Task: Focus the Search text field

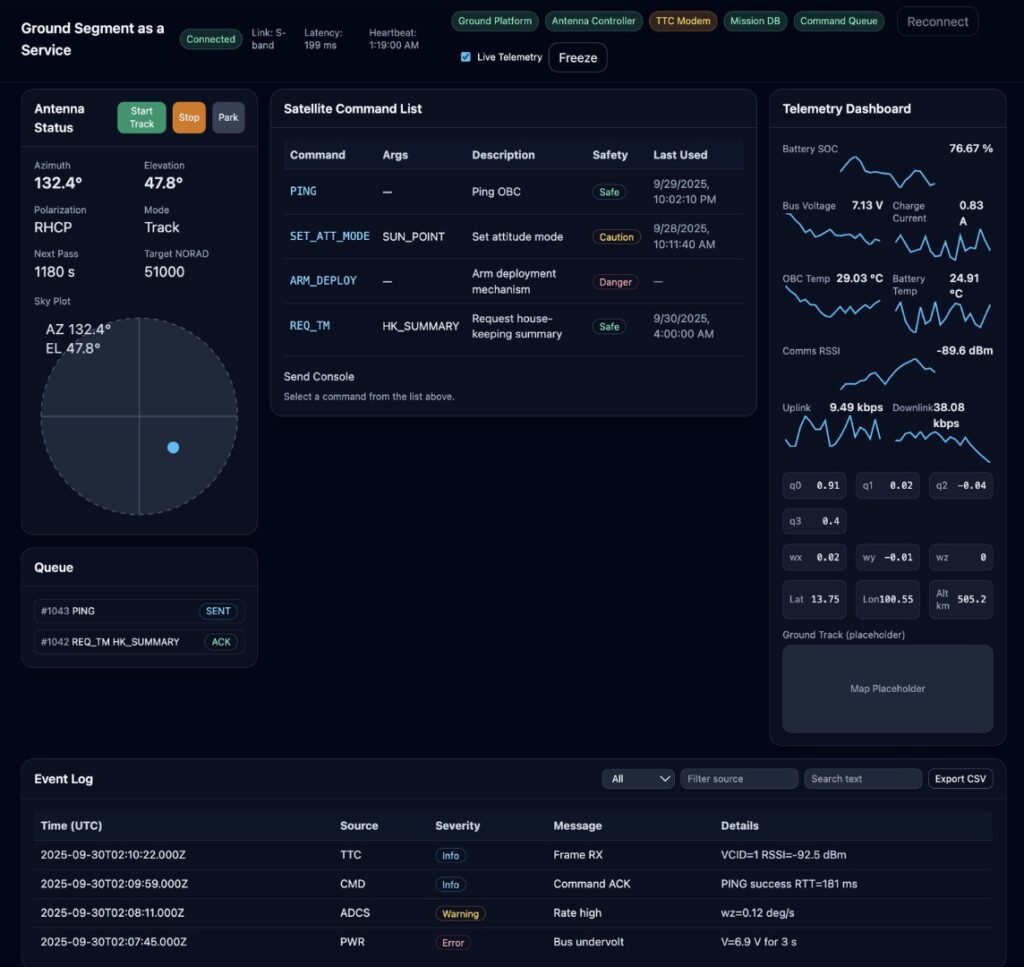Action: point(863,778)
